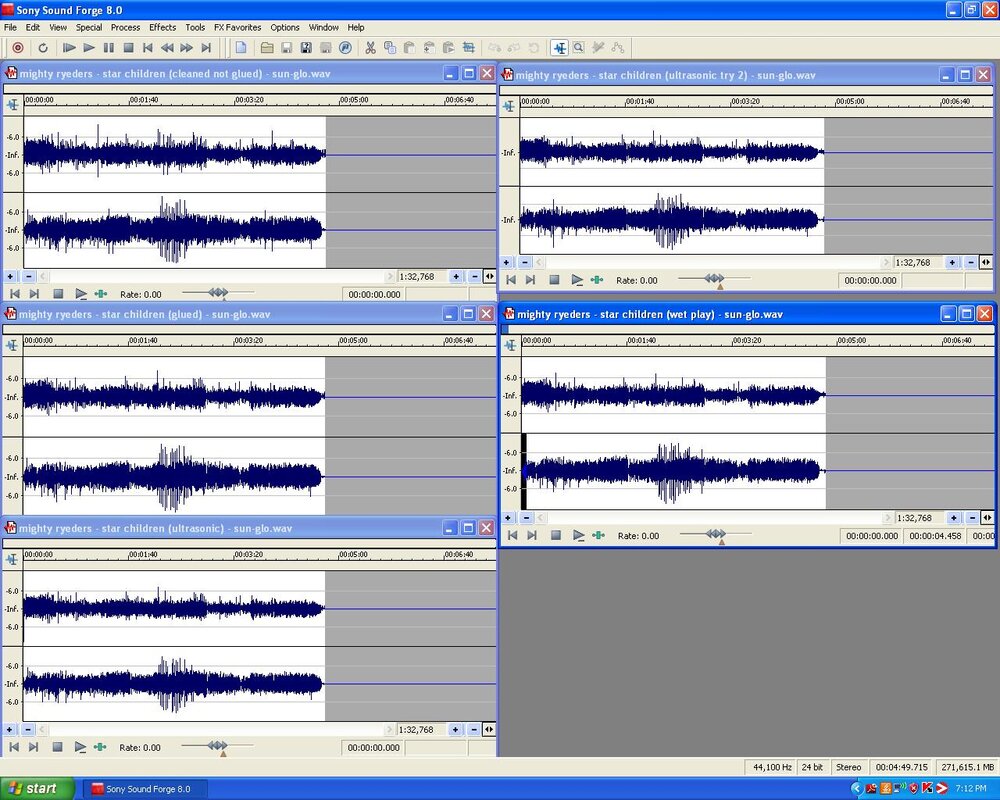
Task: Open the Process menu
Action: point(125,27)
